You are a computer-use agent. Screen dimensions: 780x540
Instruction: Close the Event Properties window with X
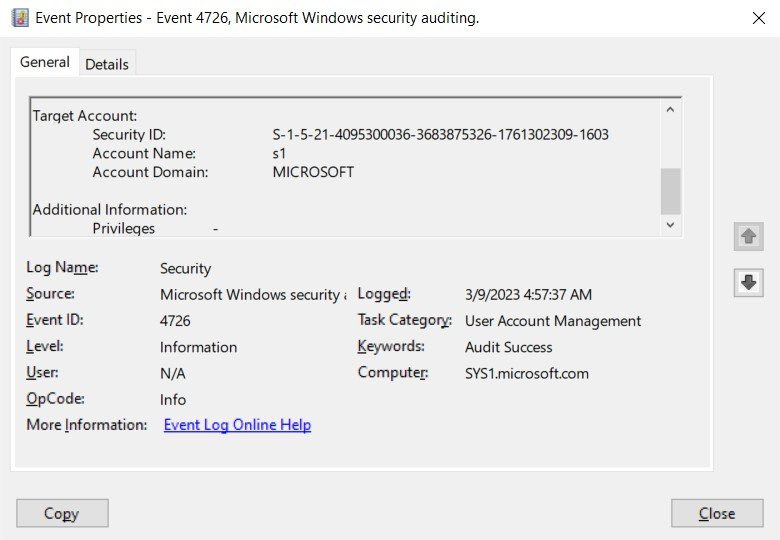758,18
